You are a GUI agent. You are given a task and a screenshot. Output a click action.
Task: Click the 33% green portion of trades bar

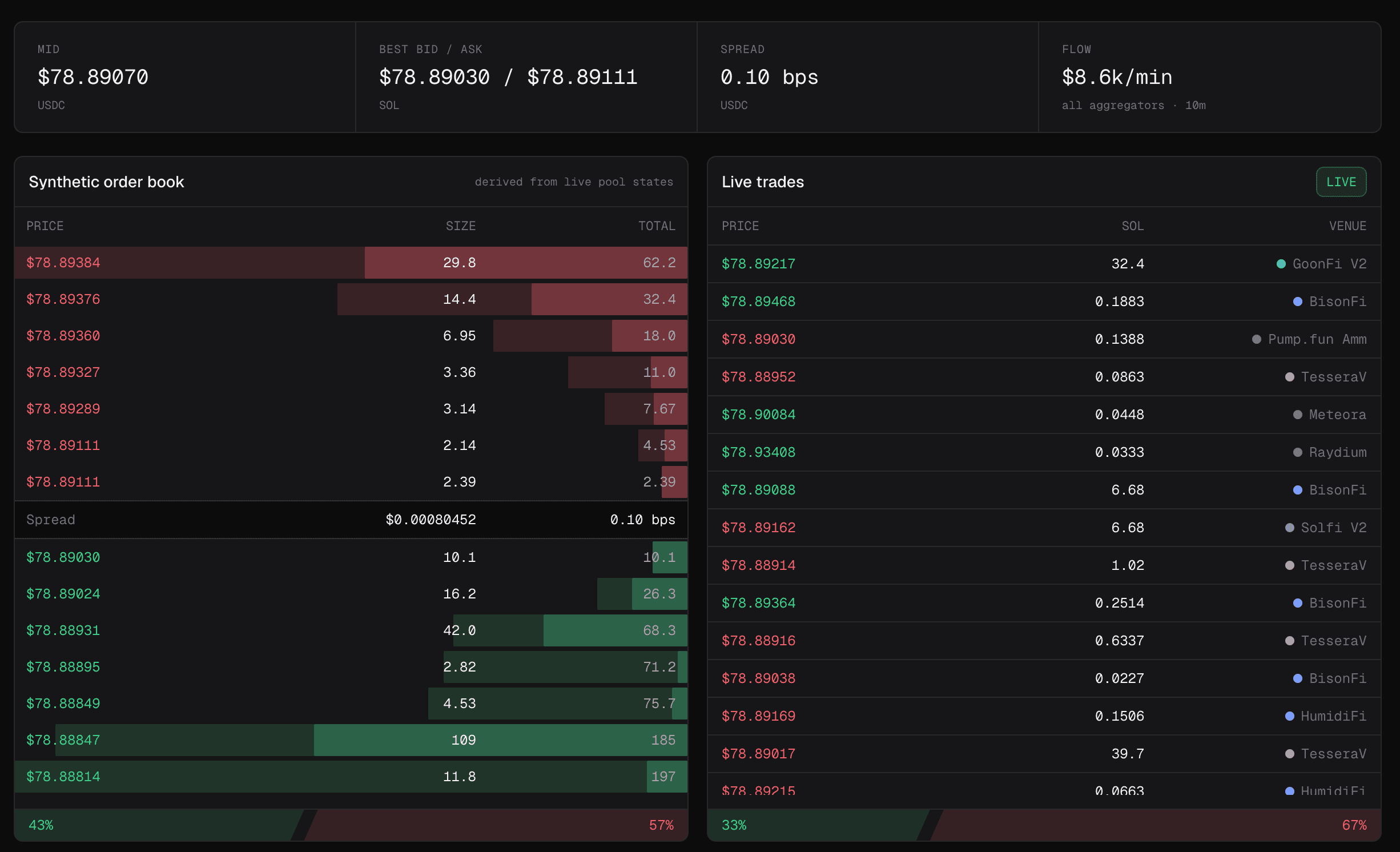tap(819, 825)
